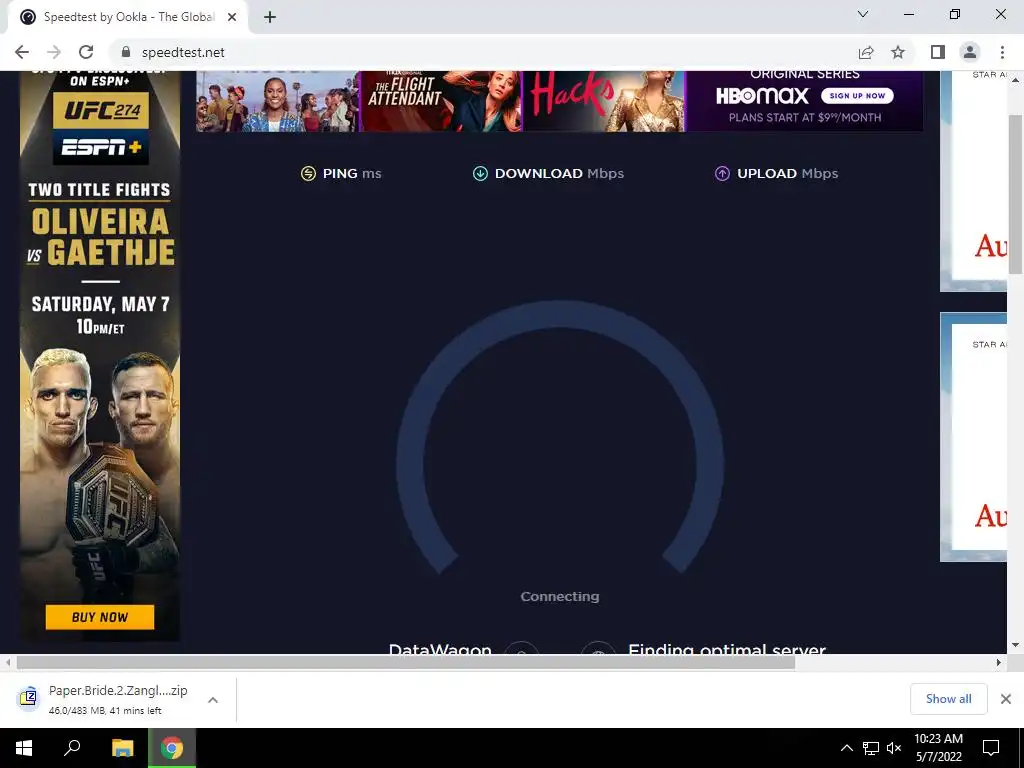Viewport: 1024px width, 768px height.
Task: Click the Hacks show ad image
Action: 605,101
